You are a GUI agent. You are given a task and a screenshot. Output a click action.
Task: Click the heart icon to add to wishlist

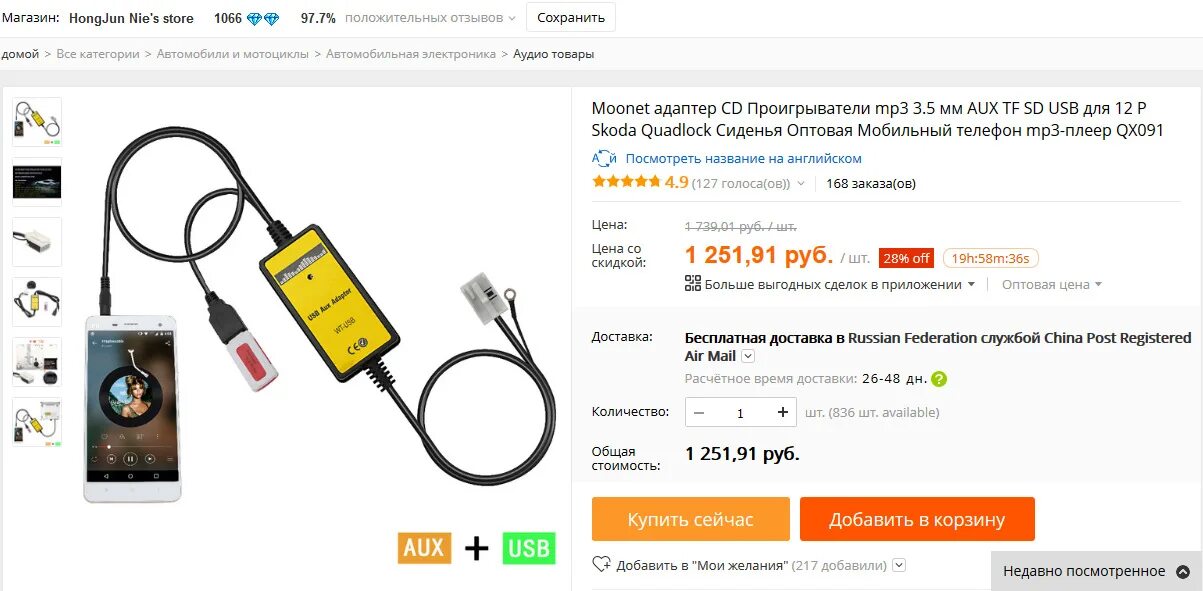pyautogui.click(x=601, y=565)
